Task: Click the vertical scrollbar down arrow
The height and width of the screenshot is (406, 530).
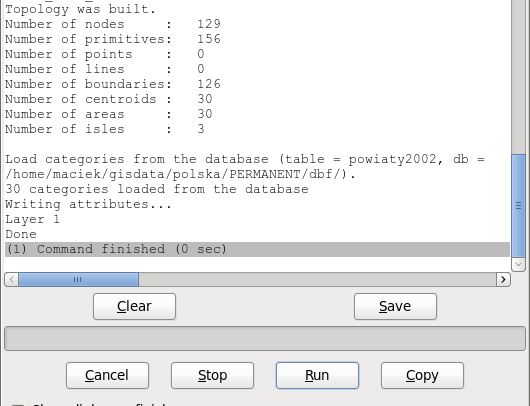Action: (519, 264)
